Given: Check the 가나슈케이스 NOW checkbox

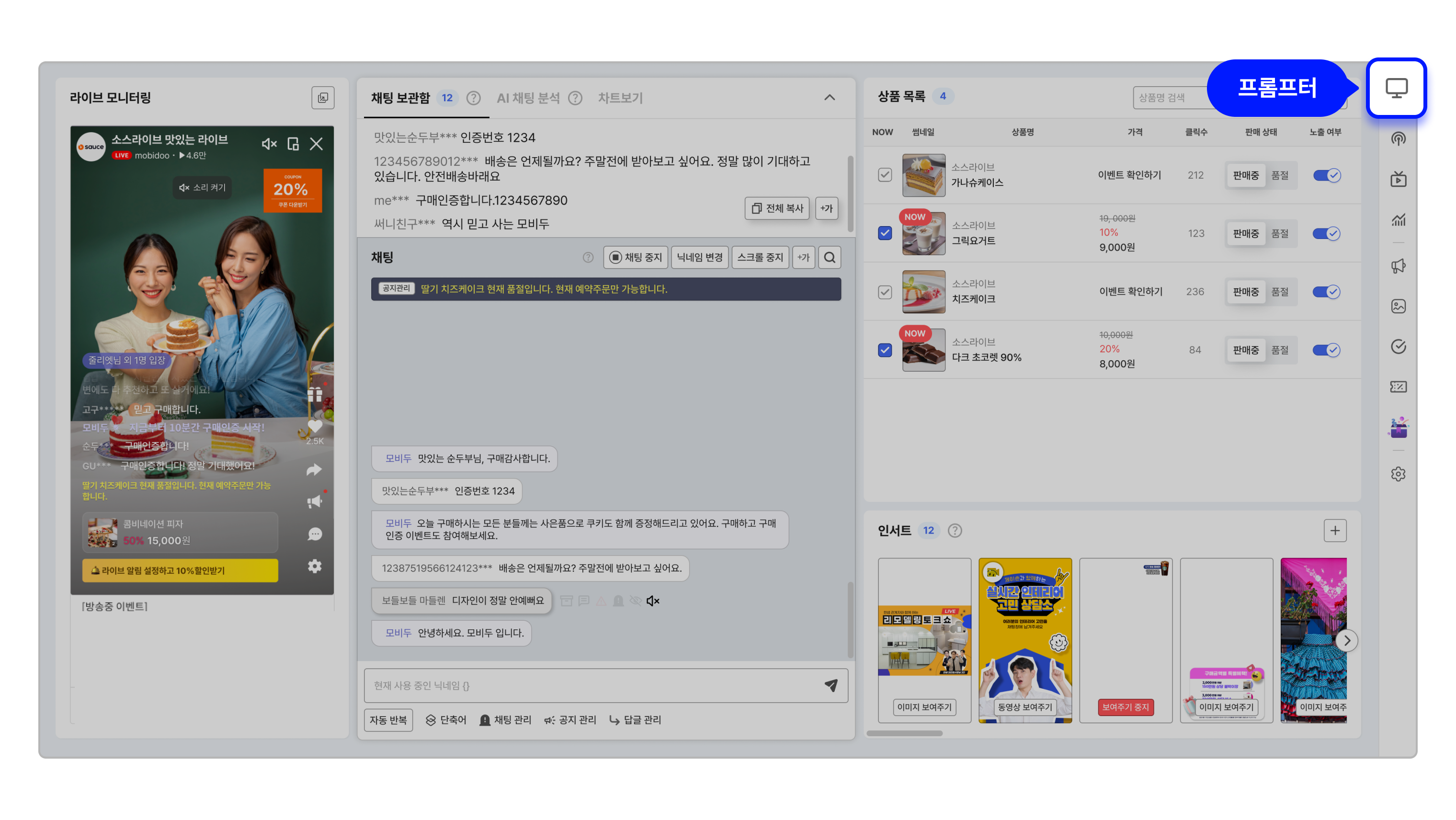Looking at the screenshot, I should 885,175.
